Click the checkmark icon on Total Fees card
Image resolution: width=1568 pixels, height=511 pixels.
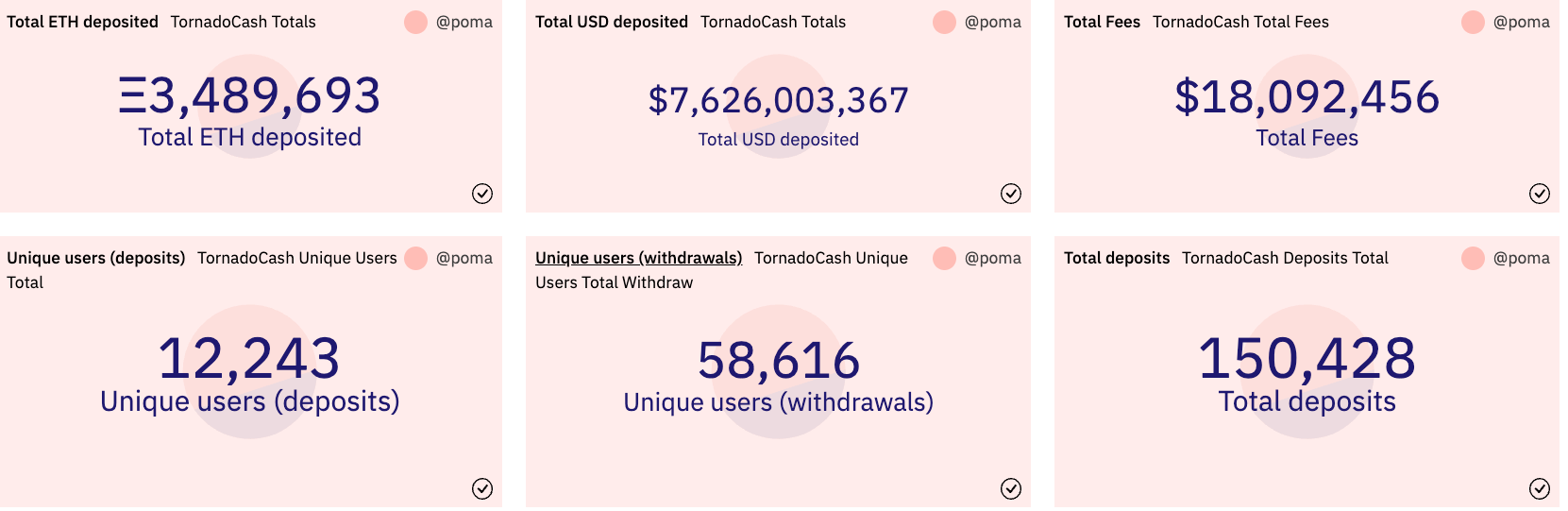[1540, 194]
